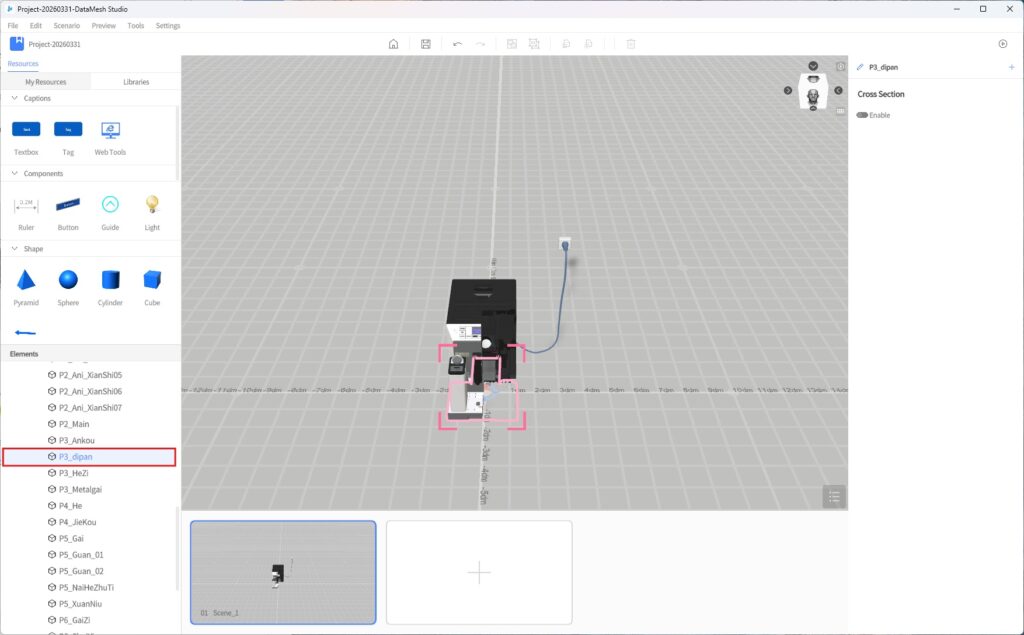This screenshot has height=635, width=1024.
Task: Open the Tools menu
Action: click(136, 25)
